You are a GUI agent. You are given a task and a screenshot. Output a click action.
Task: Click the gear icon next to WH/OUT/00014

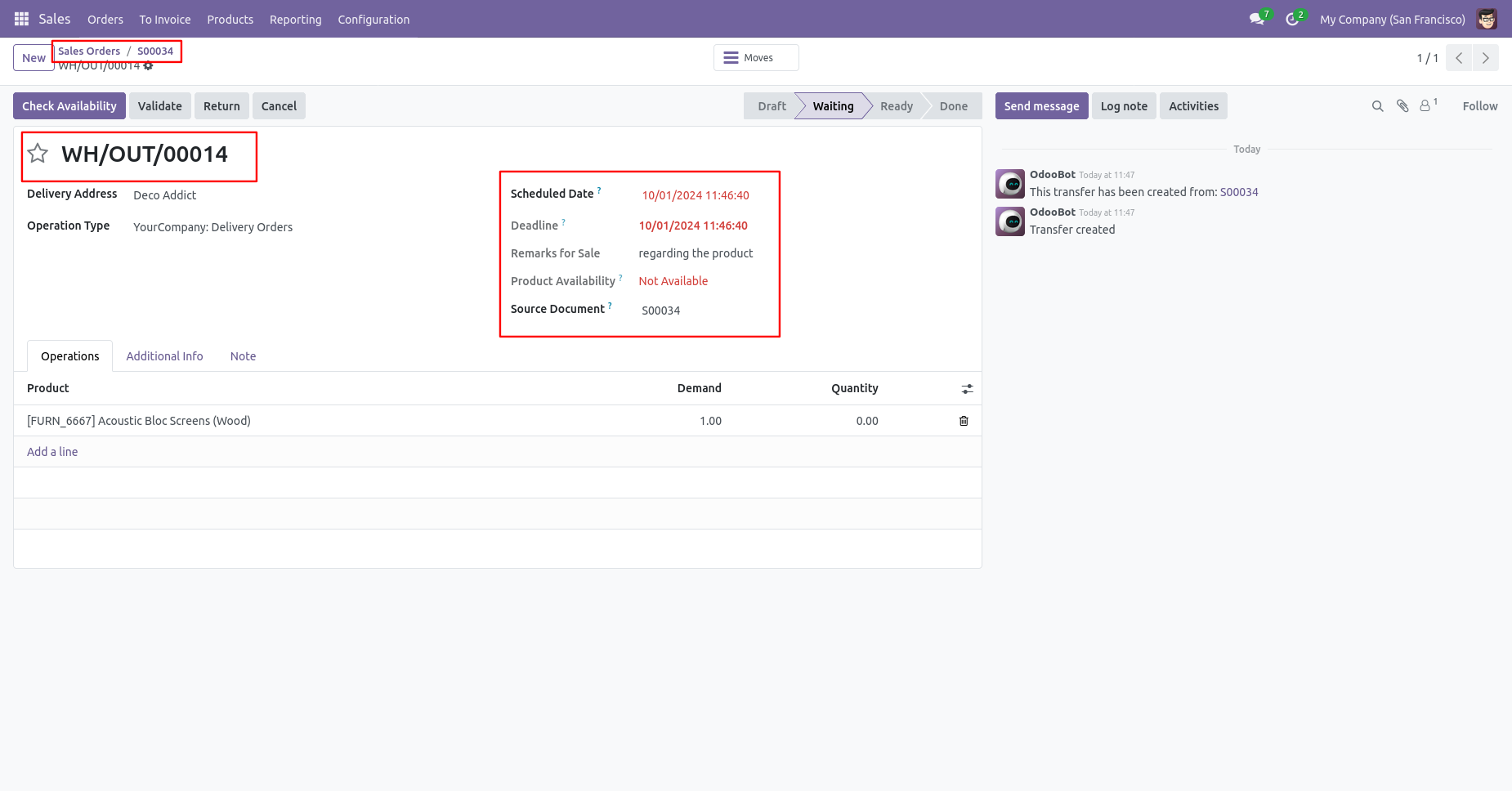click(x=148, y=66)
